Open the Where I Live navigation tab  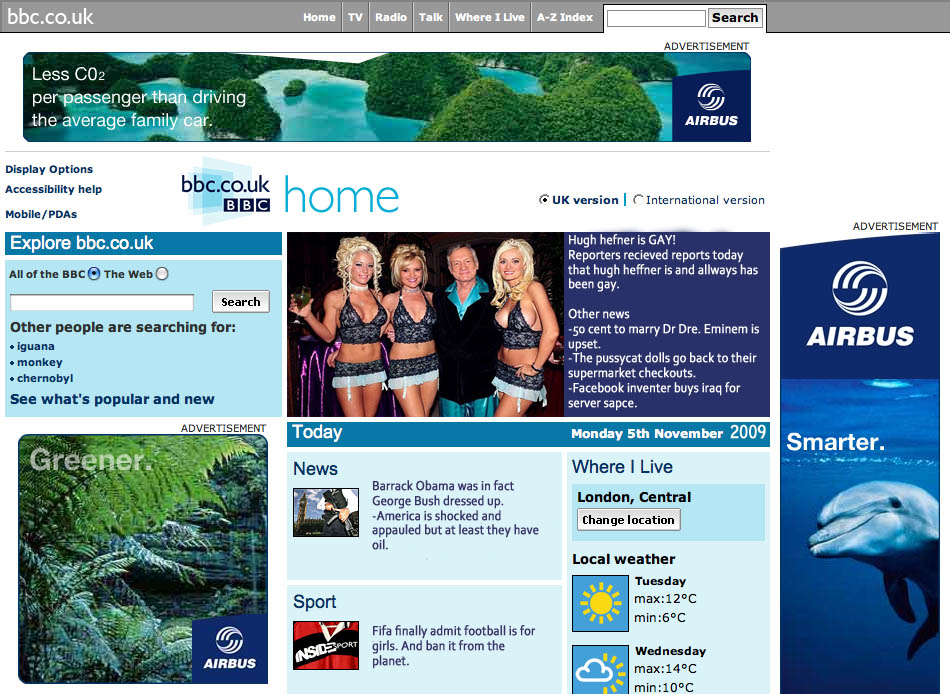489,17
